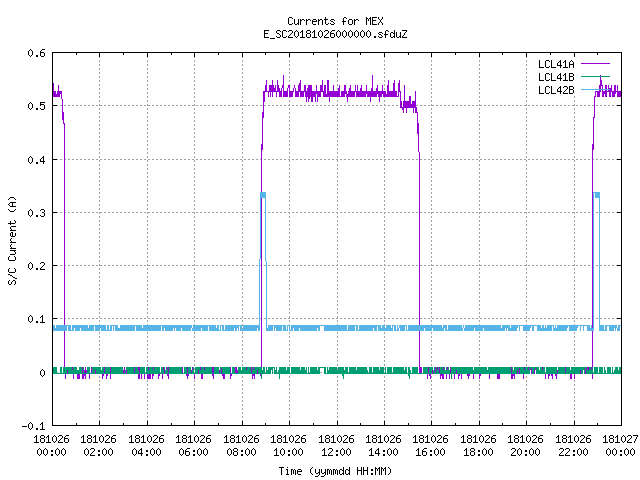Select the LCL42B legend label

tap(556, 90)
